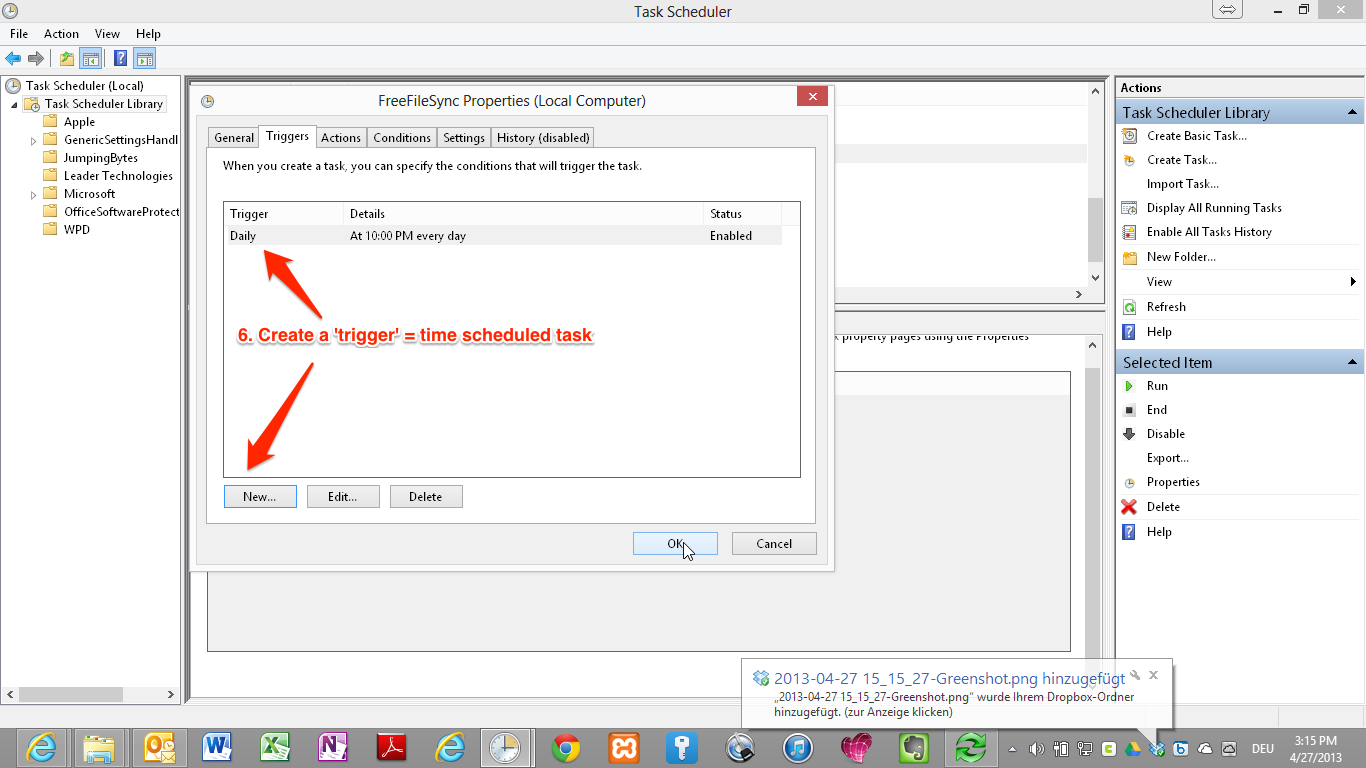This screenshot has height=768, width=1366.
Task: Expand the GenericSettingsHandl folder node
Action: pyautogui.click(x=34, y=141)
